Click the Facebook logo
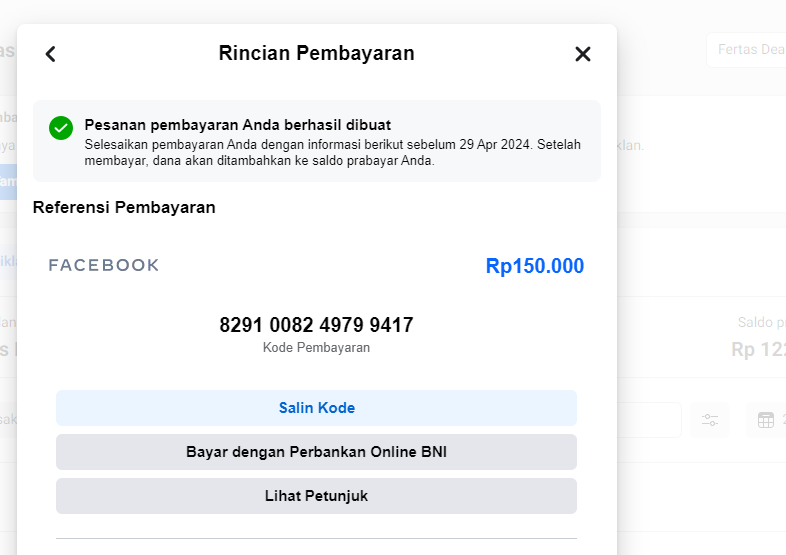The width and height of the screenshot is (786, 555). (x=104, y=265)
